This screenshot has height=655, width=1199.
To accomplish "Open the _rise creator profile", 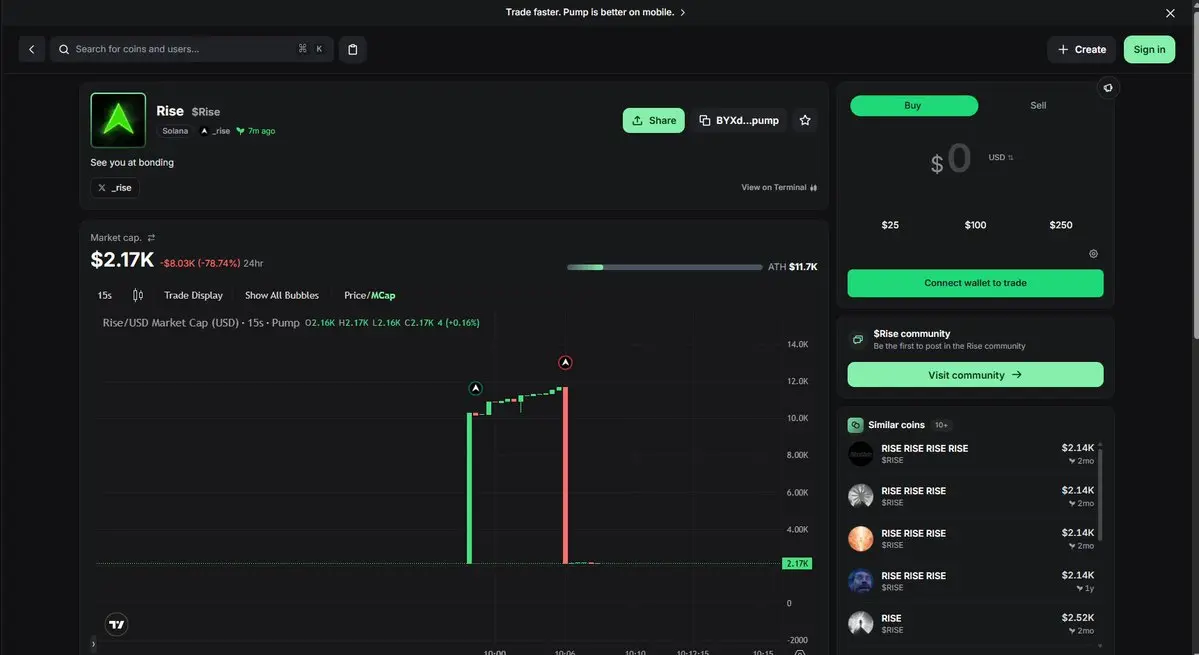I will point(216,131).
